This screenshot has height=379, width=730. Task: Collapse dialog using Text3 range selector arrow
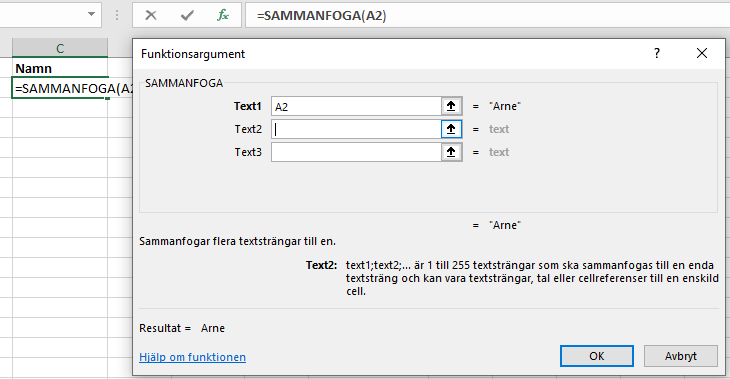coord(451,152)
